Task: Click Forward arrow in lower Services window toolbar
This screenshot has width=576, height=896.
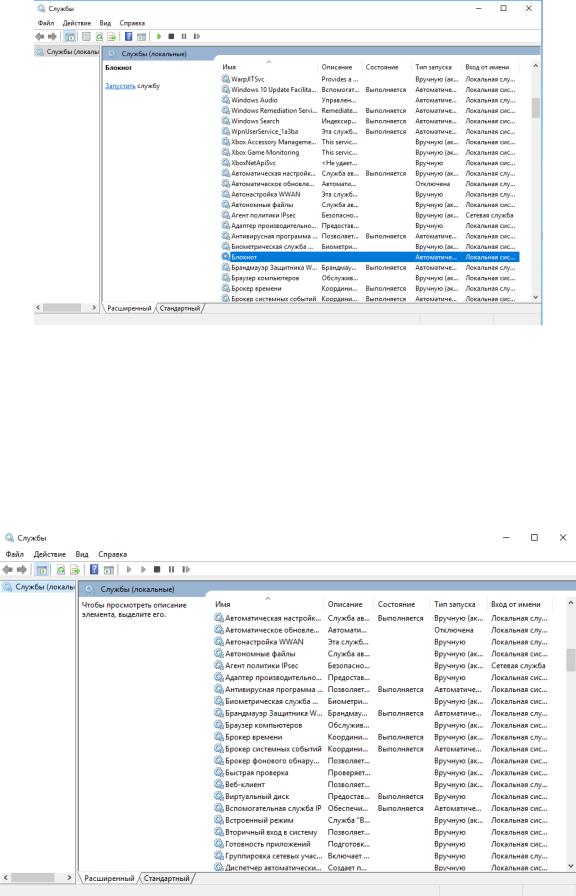Action: pyautogui.click(x=22, y=569)
